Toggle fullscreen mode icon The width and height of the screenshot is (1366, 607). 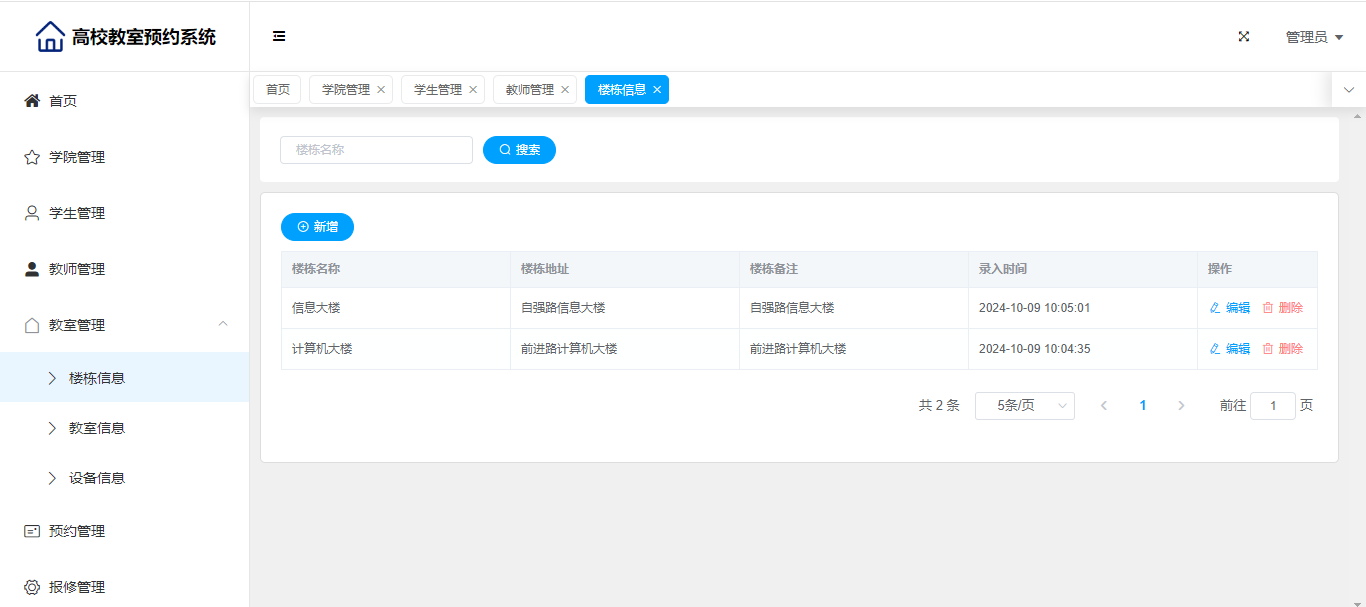1244,37
